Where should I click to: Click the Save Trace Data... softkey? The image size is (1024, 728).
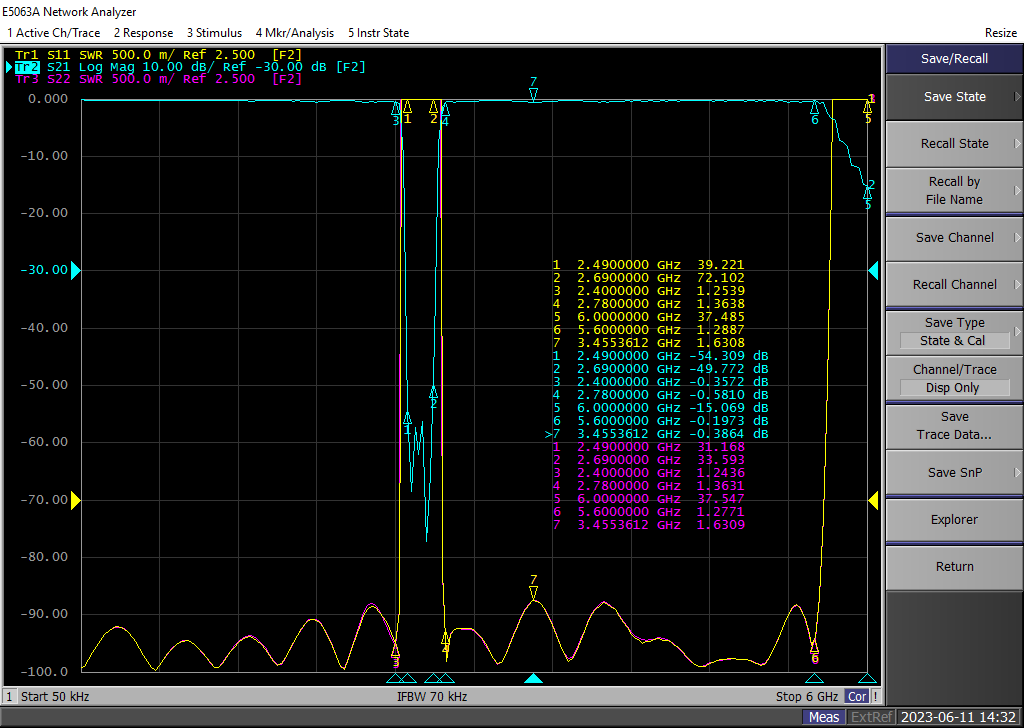tap(954, 425)
